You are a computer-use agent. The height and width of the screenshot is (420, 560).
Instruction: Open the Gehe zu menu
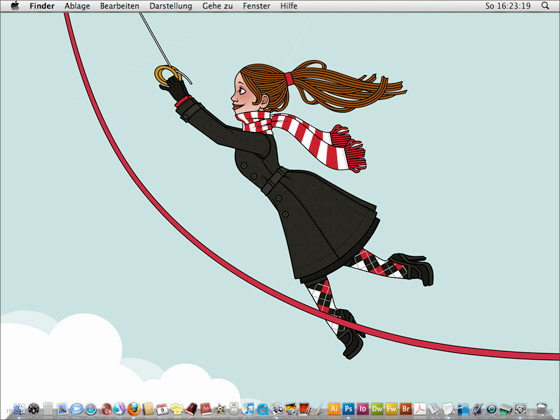217,6
